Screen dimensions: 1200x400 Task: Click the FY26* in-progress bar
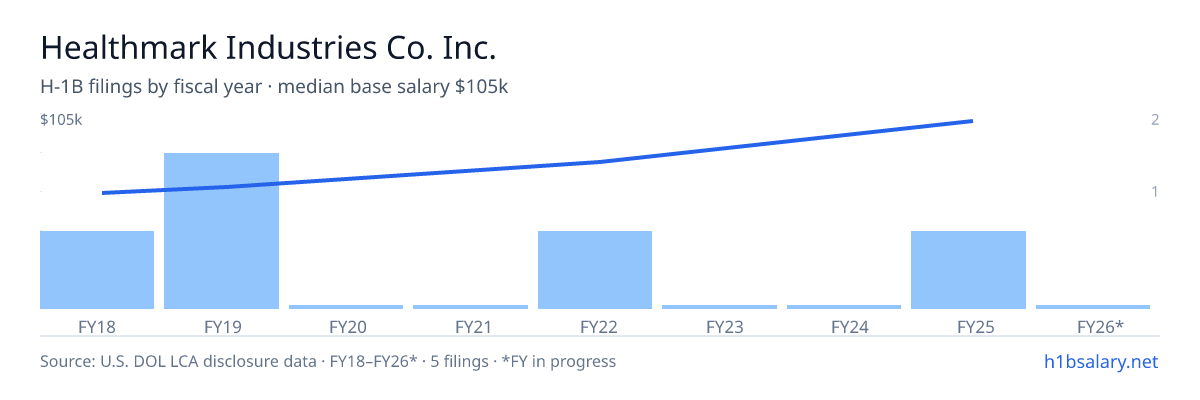tap(1093, 307)
